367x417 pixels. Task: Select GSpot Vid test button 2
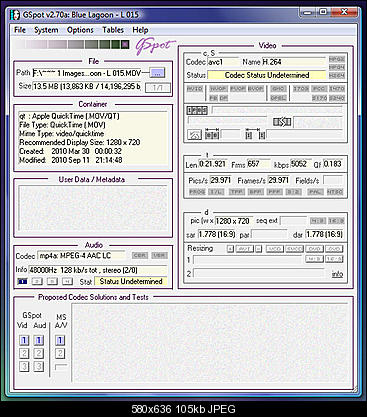tap(24, 353)
